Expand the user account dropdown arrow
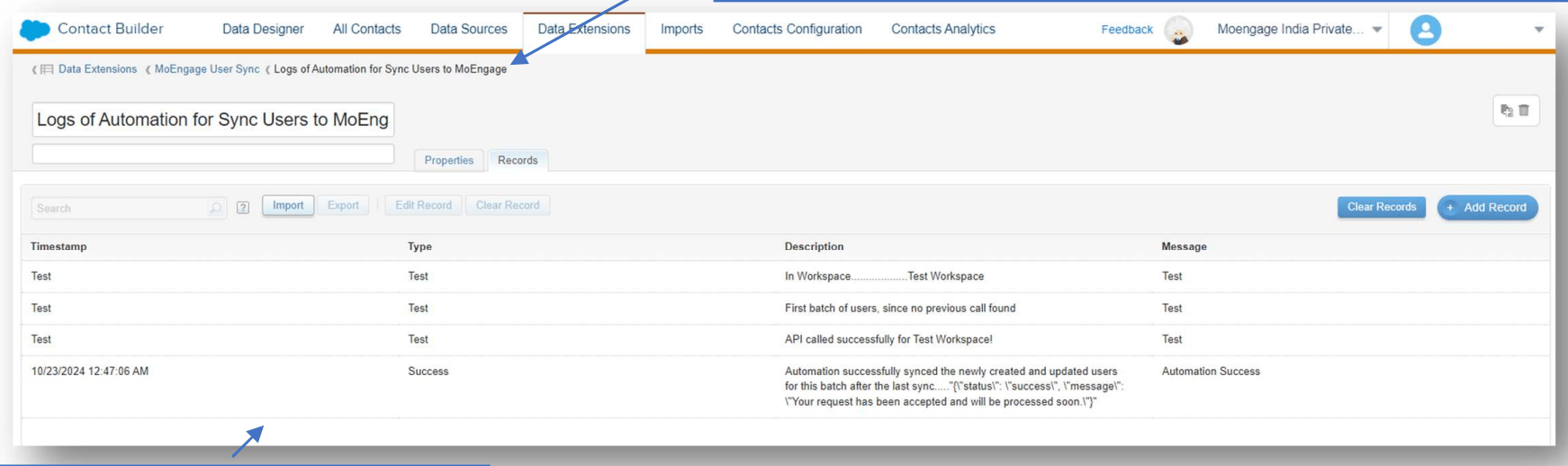 click(x=1539, y=30)
